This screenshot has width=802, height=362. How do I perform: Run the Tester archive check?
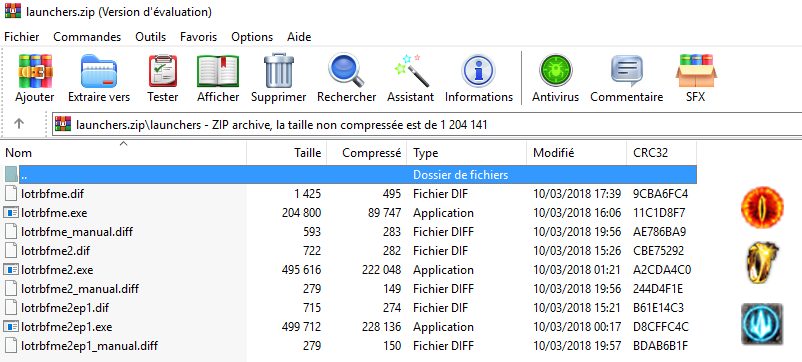pyautogui.click(x=163, y=78)
